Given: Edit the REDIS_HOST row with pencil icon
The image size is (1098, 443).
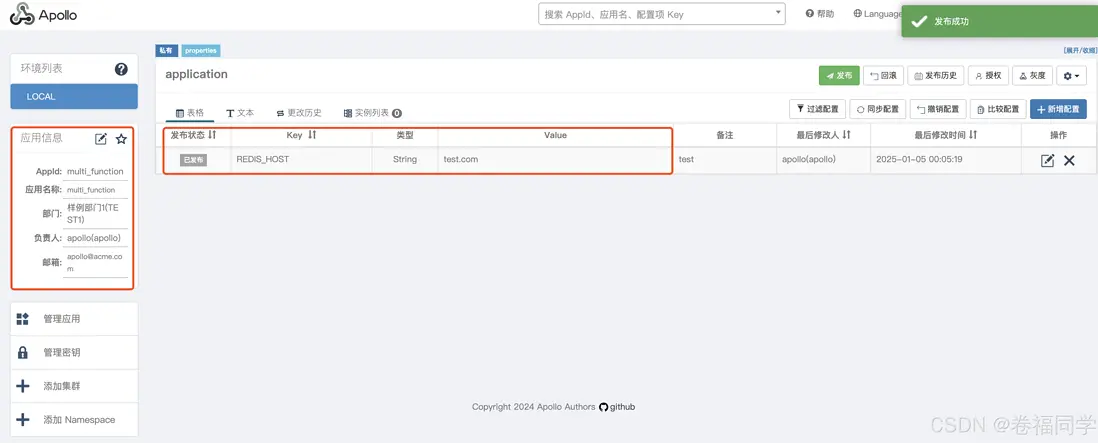Looking at the screenshot, I should pyautogui.click(x=1047, y=160).
